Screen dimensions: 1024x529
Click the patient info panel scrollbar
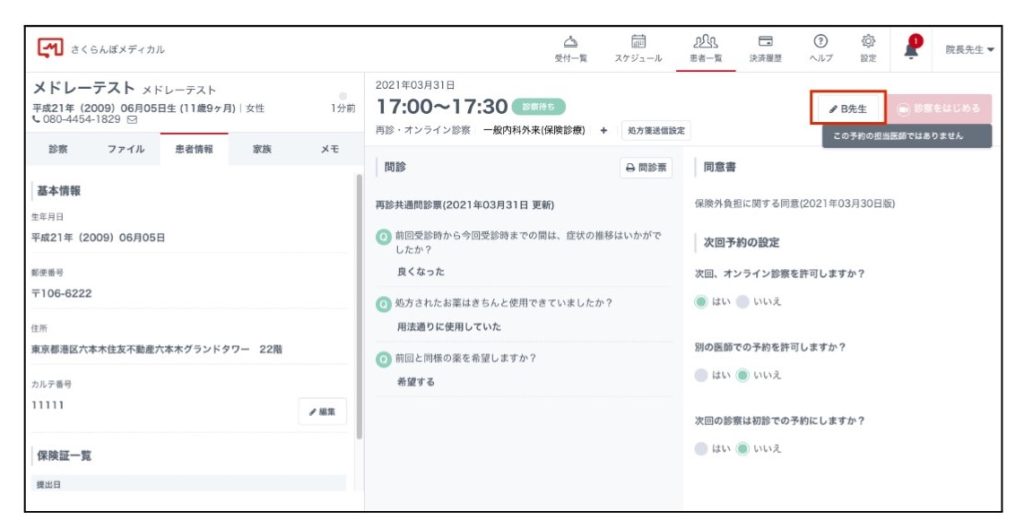pyautogui.click(x=358, y=300)
